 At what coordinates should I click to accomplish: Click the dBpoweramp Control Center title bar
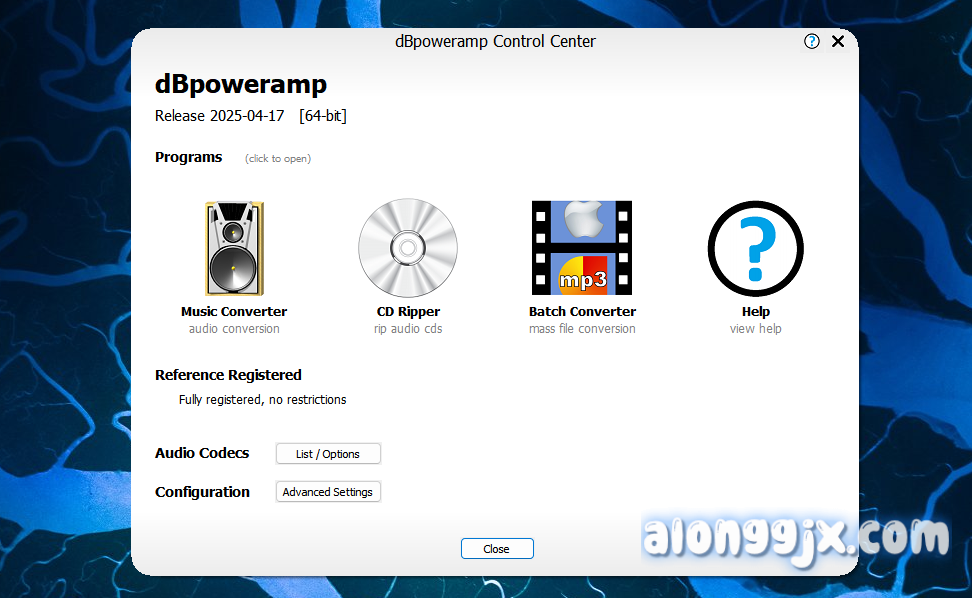click(x=495, y=42)
